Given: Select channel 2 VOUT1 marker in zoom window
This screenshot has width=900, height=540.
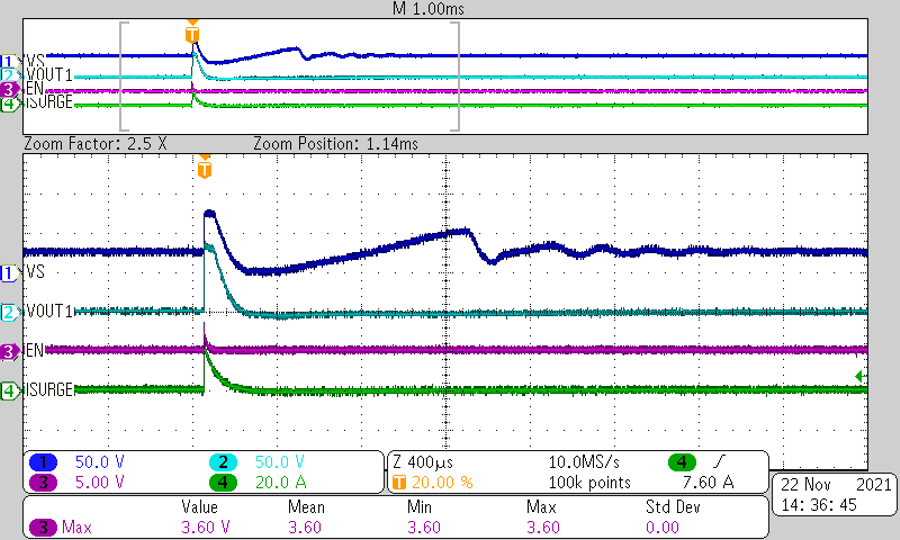Looking at the screenshot, I should (10, 313).
